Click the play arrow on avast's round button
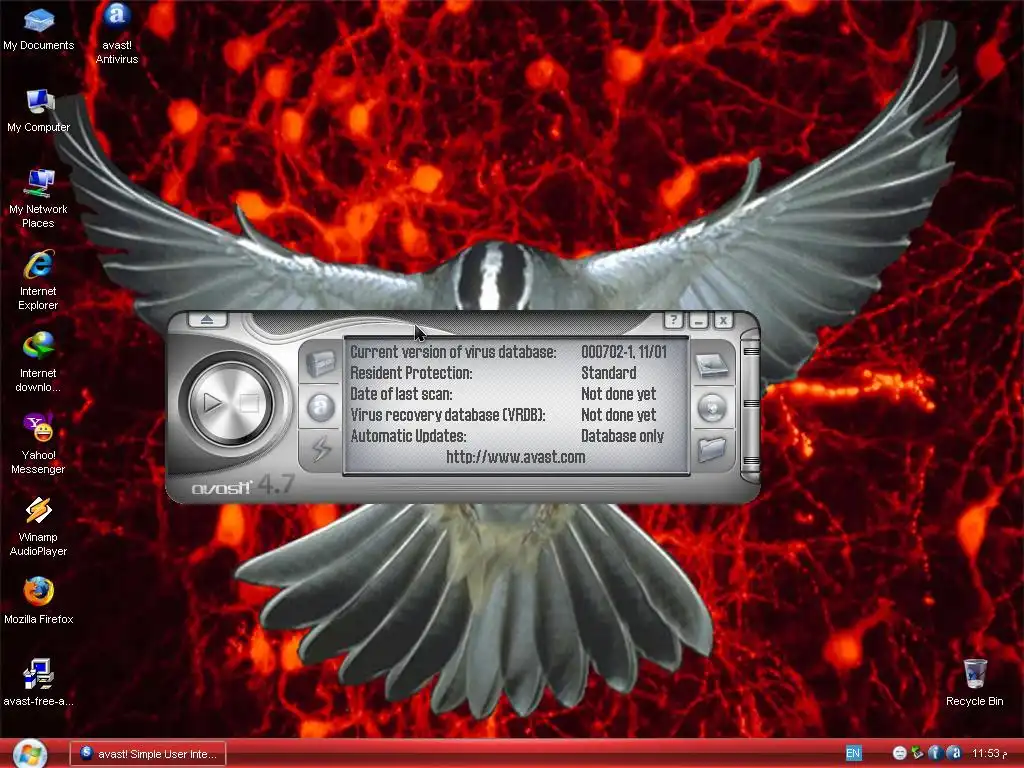This screenshot has height=768, width=1024. (212, 402)
